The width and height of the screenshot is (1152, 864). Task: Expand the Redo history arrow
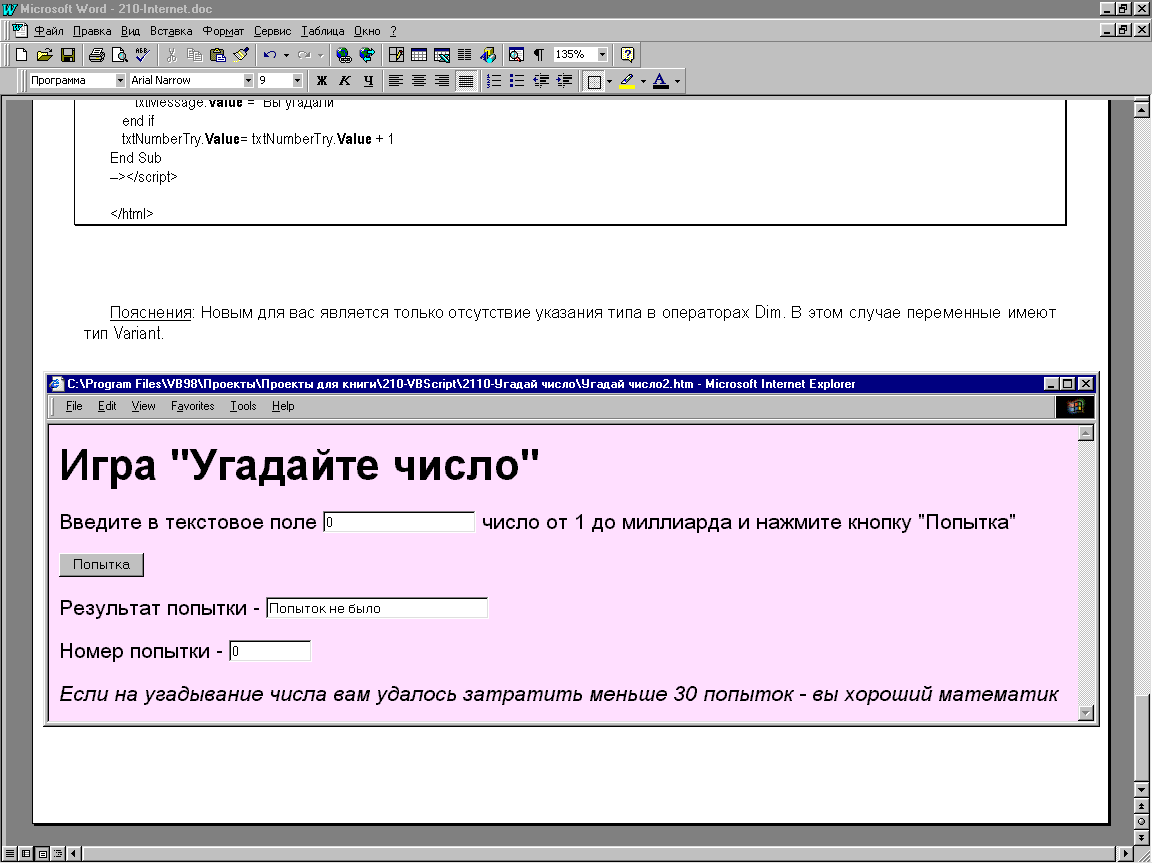(x=320, y=54)
